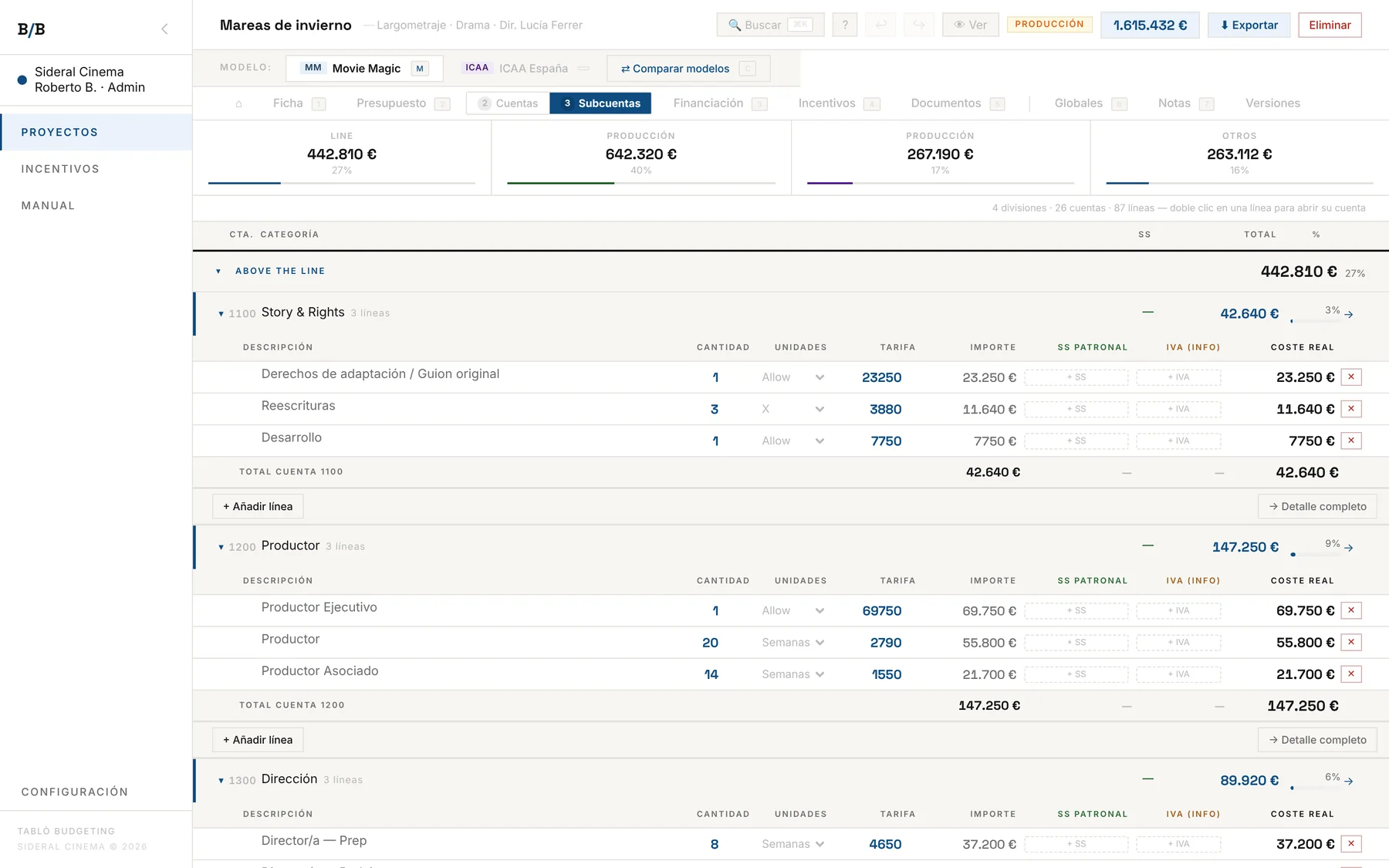This screenshot has height=868, width=1389.
Task: Click the Otros 263.112 € progress bar
Action: [x=1239, y=183]
